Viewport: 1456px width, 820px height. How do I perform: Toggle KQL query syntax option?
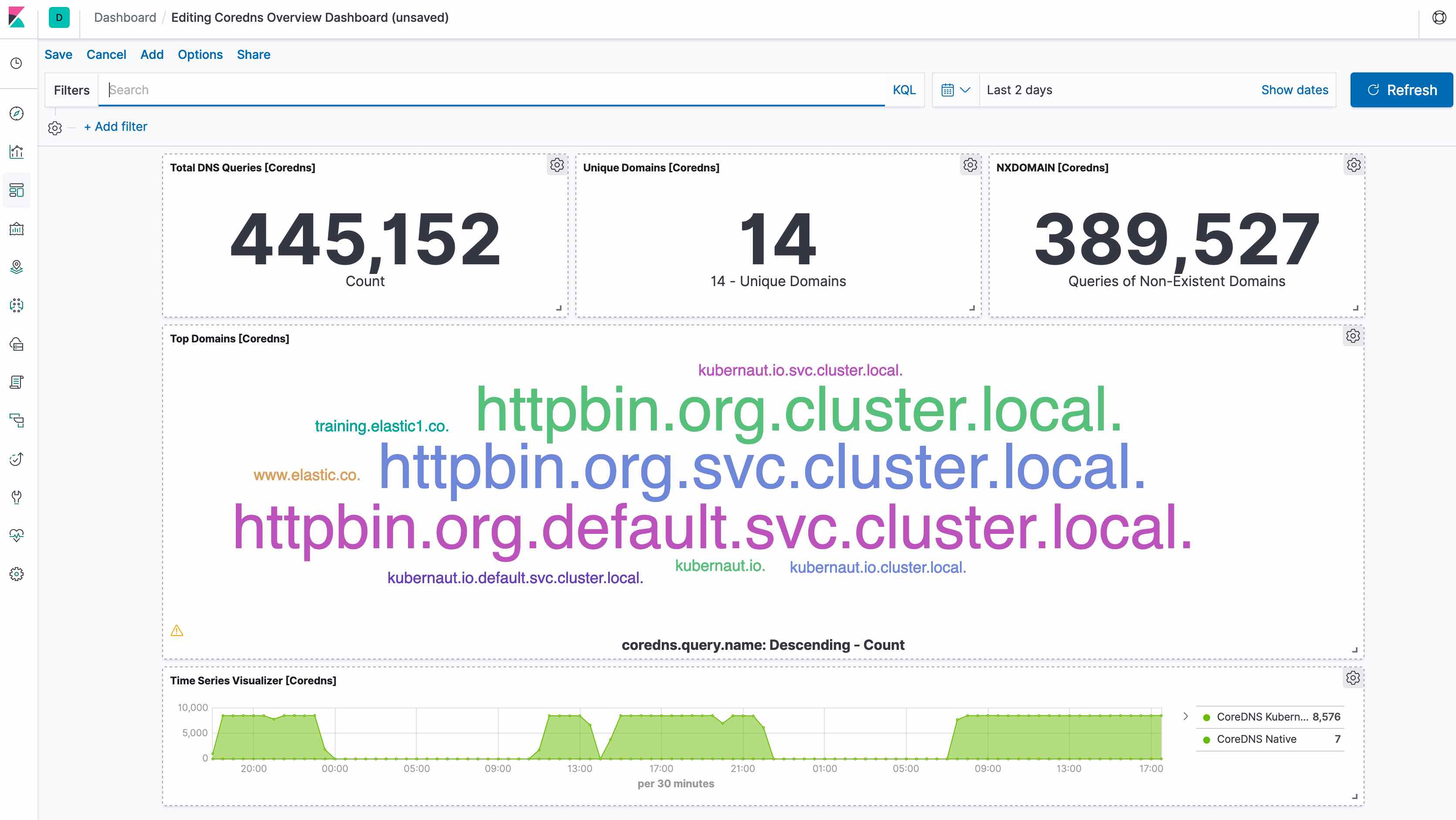(x=905, y=89)
